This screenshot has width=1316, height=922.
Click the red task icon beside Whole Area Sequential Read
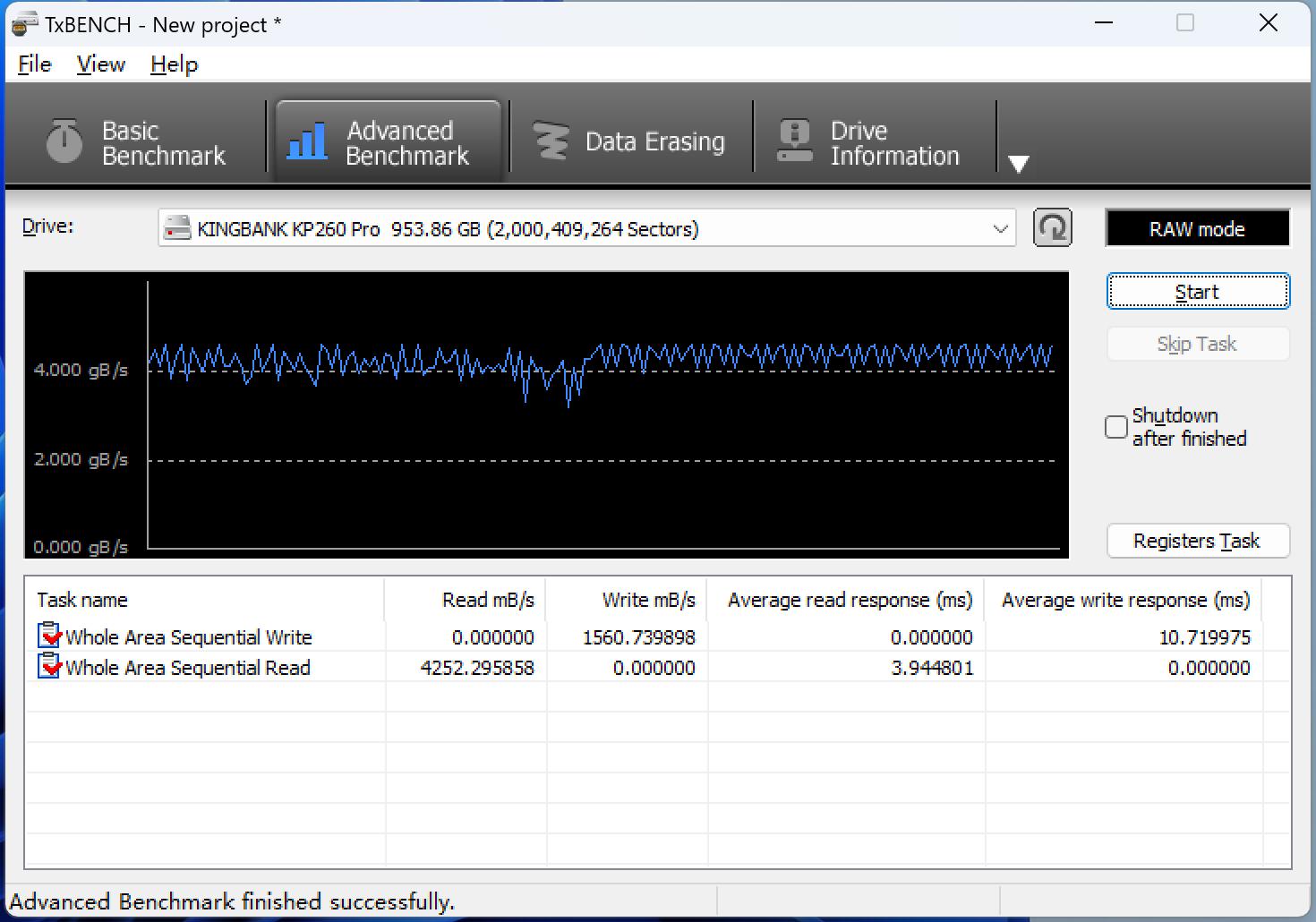pyautogui.click(x=47, y=667)
